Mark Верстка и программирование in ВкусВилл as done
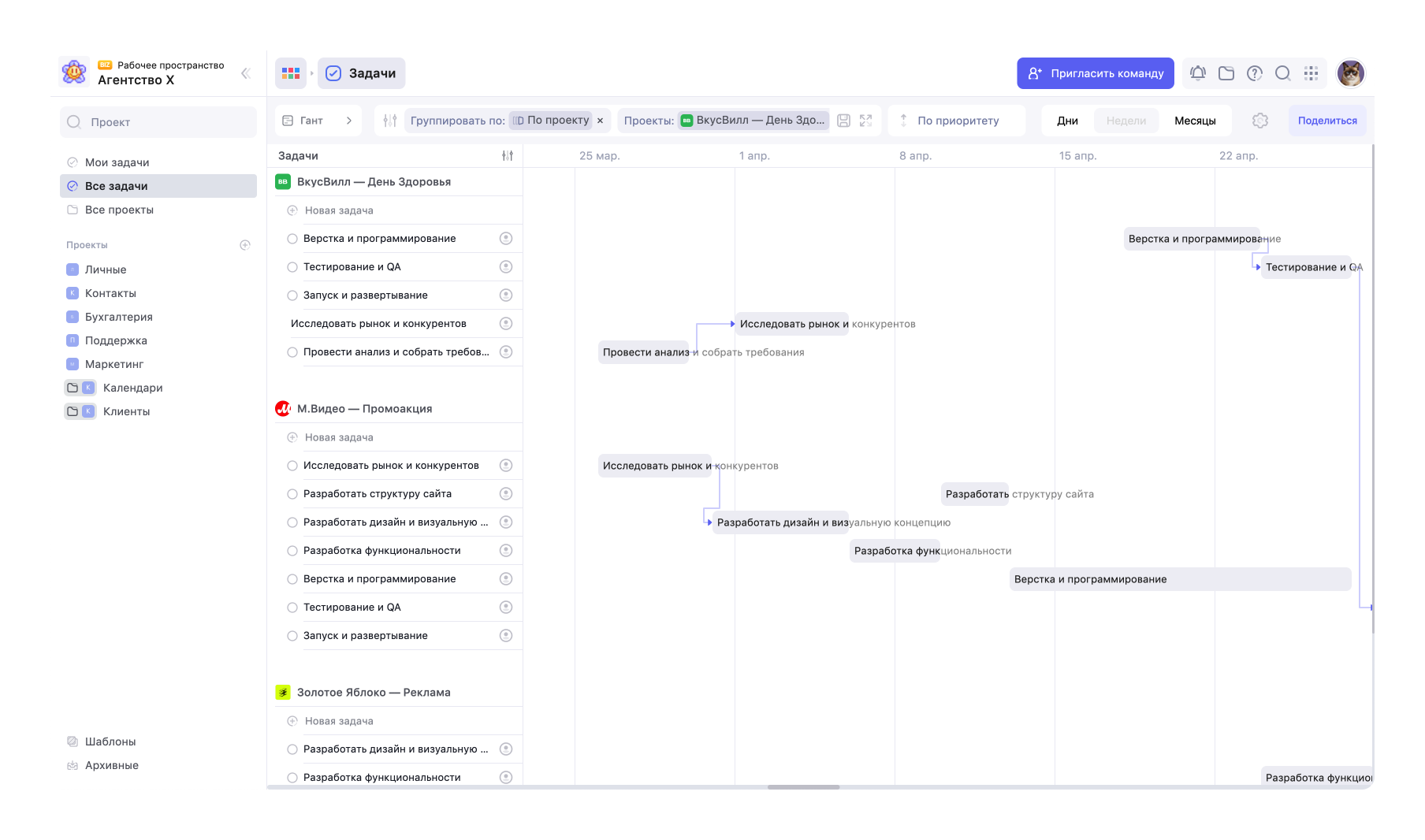 (292, 239)
